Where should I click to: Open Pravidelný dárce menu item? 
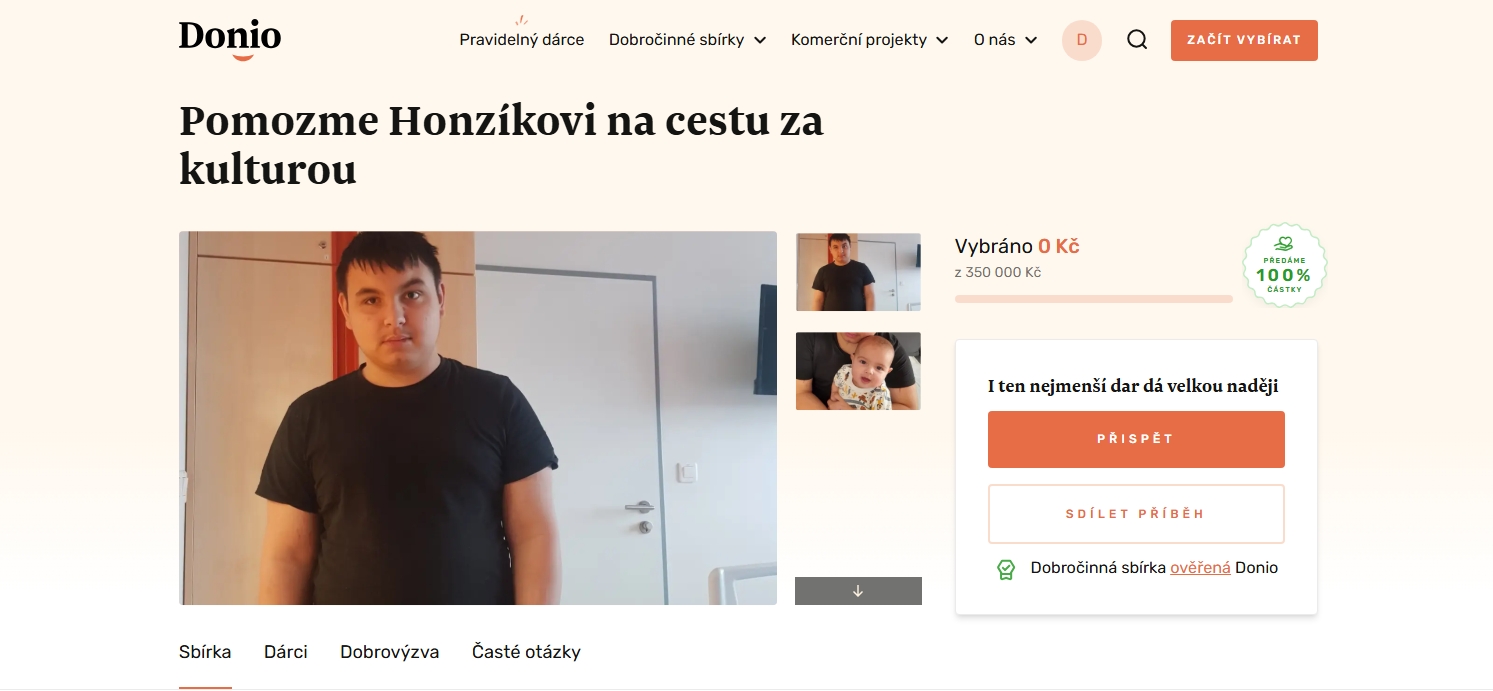(x=522, y=40)
